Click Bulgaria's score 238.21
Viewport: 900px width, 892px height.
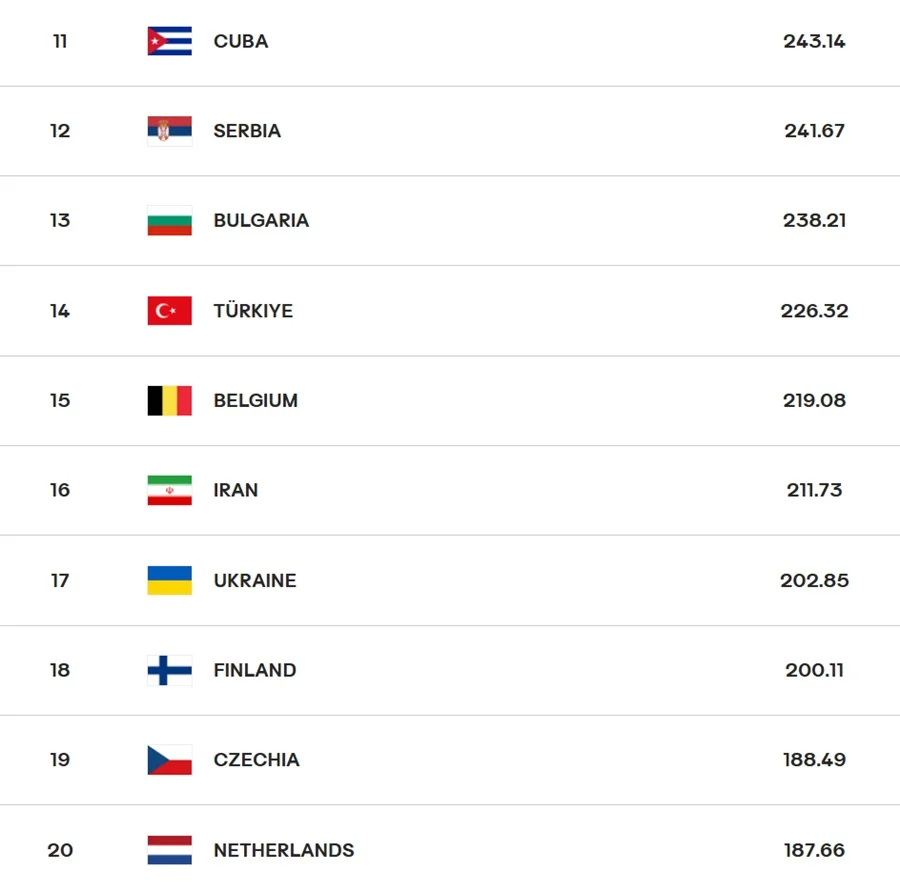[x=814, y=221]
